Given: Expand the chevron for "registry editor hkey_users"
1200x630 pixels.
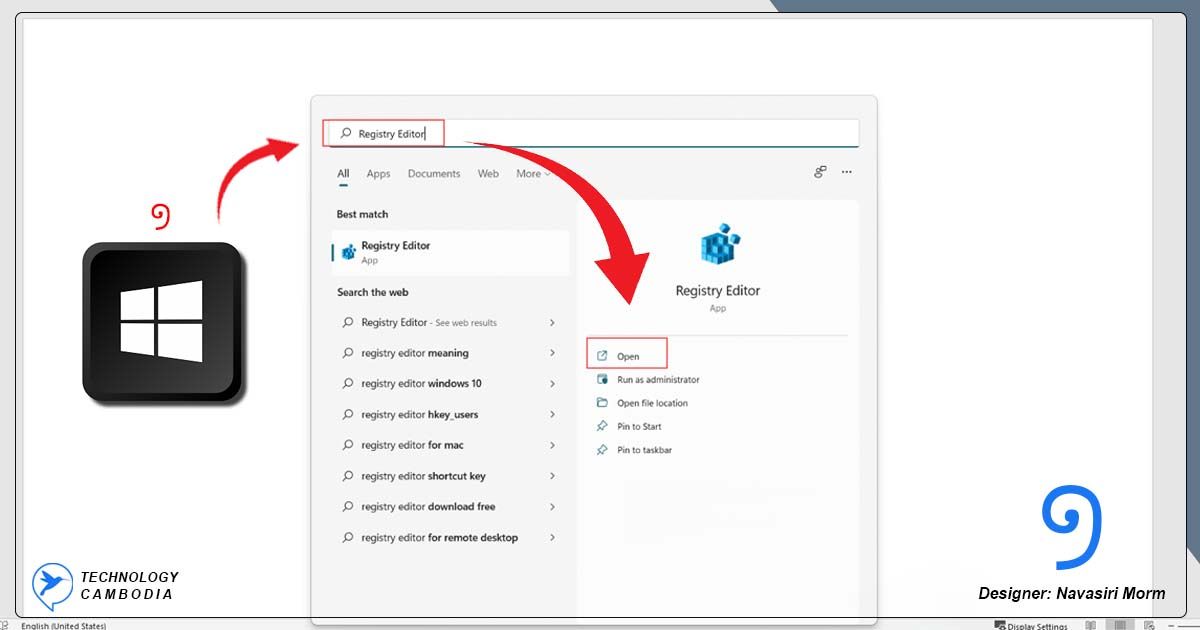Looking at the screenshot, I should 552,414.
